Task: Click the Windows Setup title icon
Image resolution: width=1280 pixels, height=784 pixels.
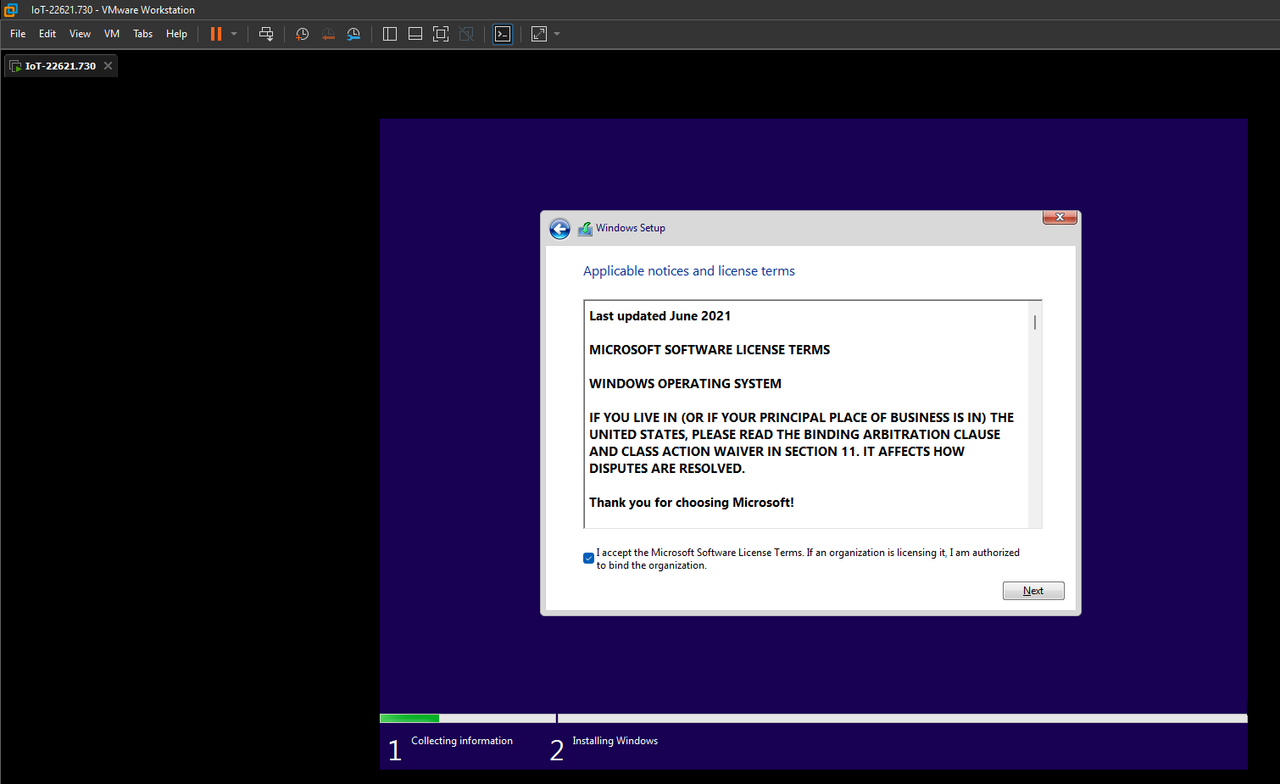Action: click(585, 229)
